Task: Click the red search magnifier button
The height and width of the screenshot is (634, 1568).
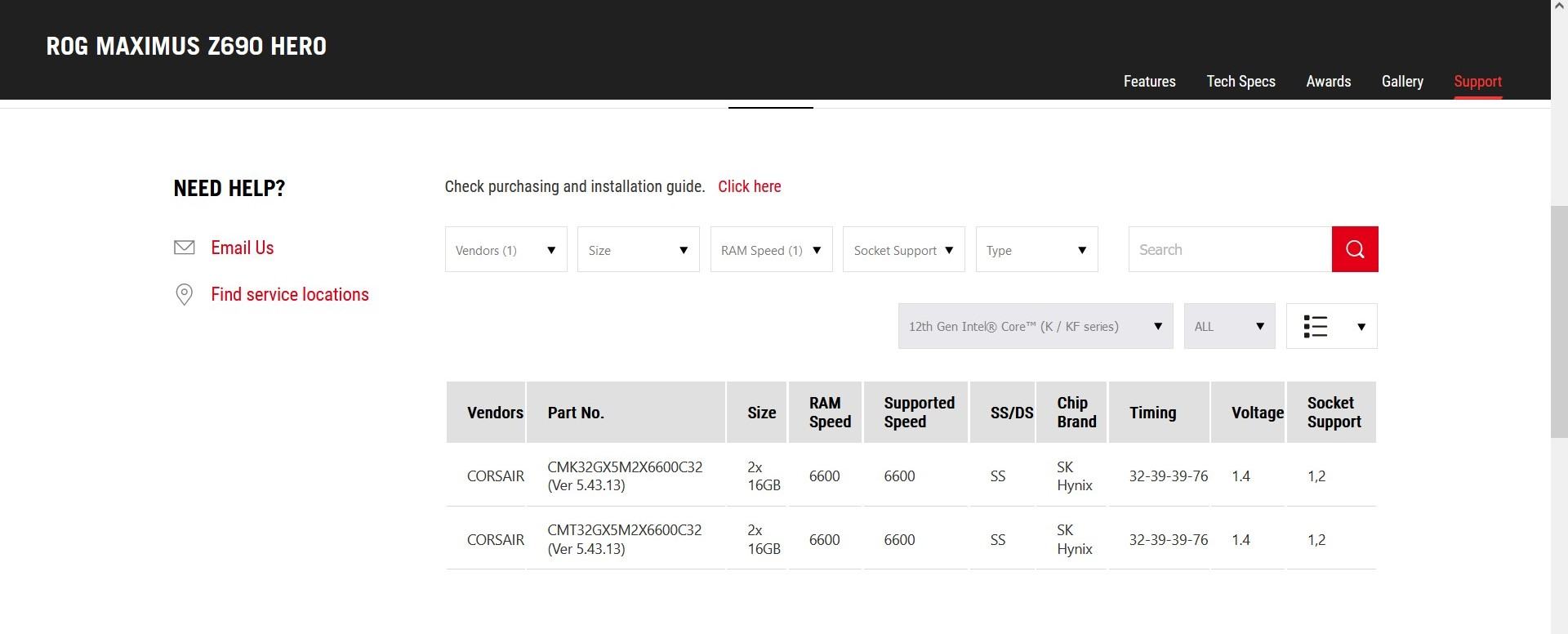Action: (x=1354, y=249)
